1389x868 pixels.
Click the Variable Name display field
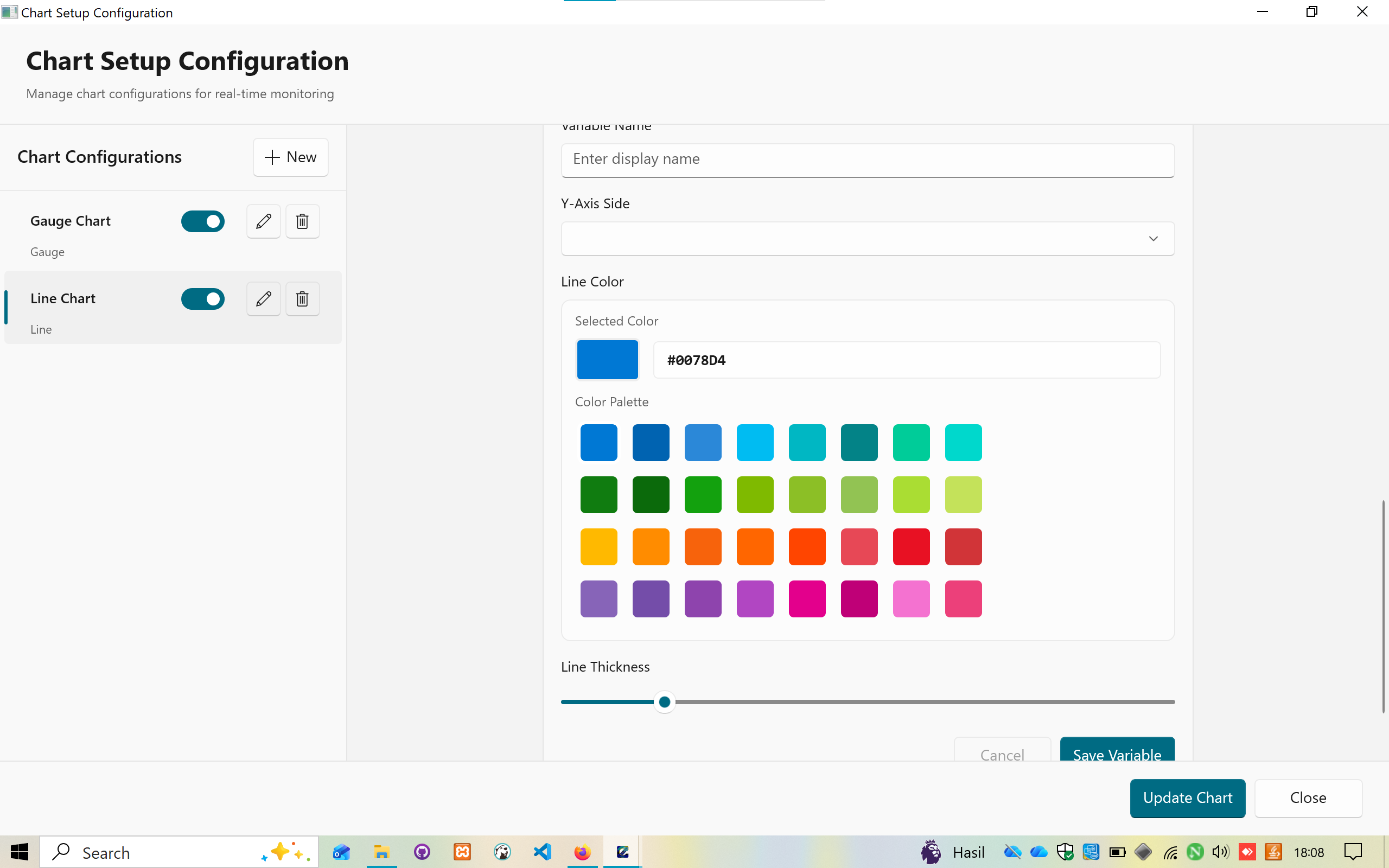coord(867,159)
